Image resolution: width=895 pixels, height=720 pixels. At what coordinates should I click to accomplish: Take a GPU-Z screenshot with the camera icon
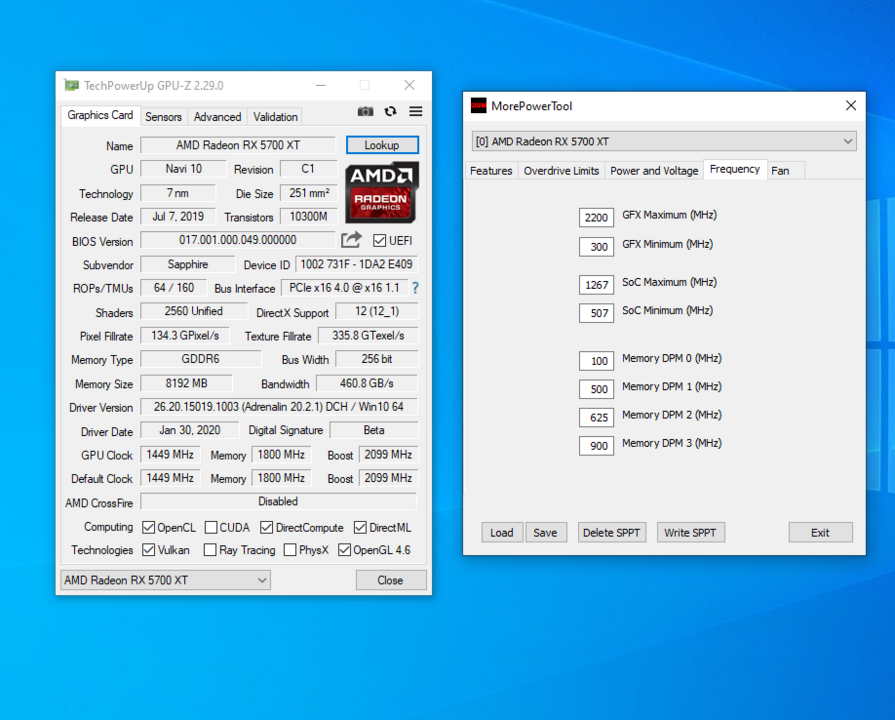[365, 111]
